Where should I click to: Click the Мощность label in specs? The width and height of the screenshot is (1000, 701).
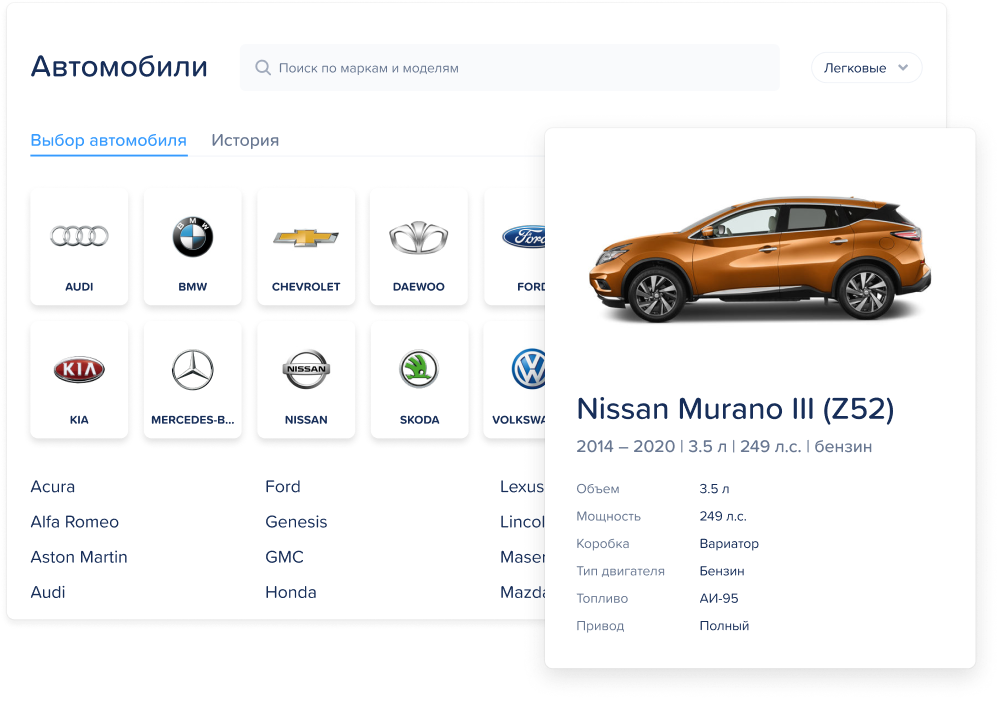click(x=608, y=516)
